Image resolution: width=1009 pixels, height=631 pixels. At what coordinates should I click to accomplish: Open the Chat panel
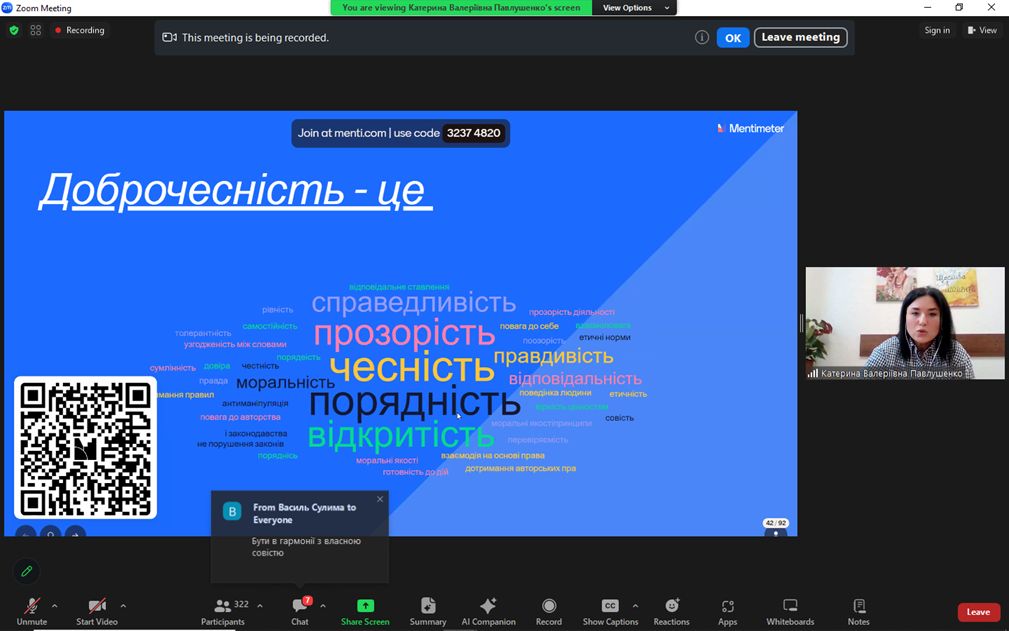point(300,609)
